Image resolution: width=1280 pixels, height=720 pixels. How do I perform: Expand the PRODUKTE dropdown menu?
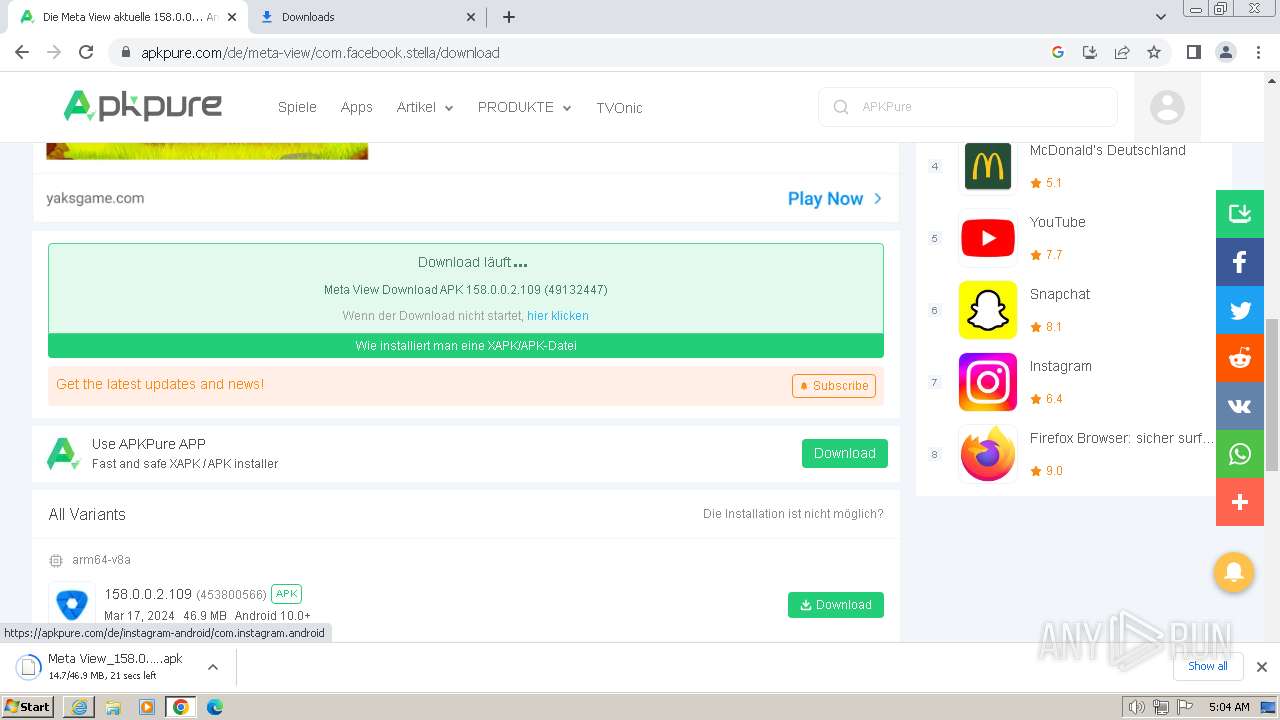525,107
